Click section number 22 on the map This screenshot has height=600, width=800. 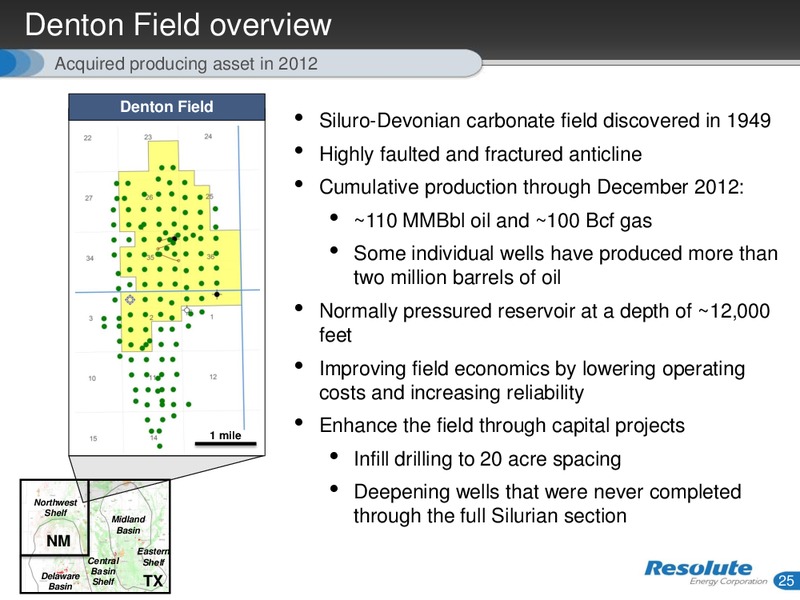click(x=88, y=138)
